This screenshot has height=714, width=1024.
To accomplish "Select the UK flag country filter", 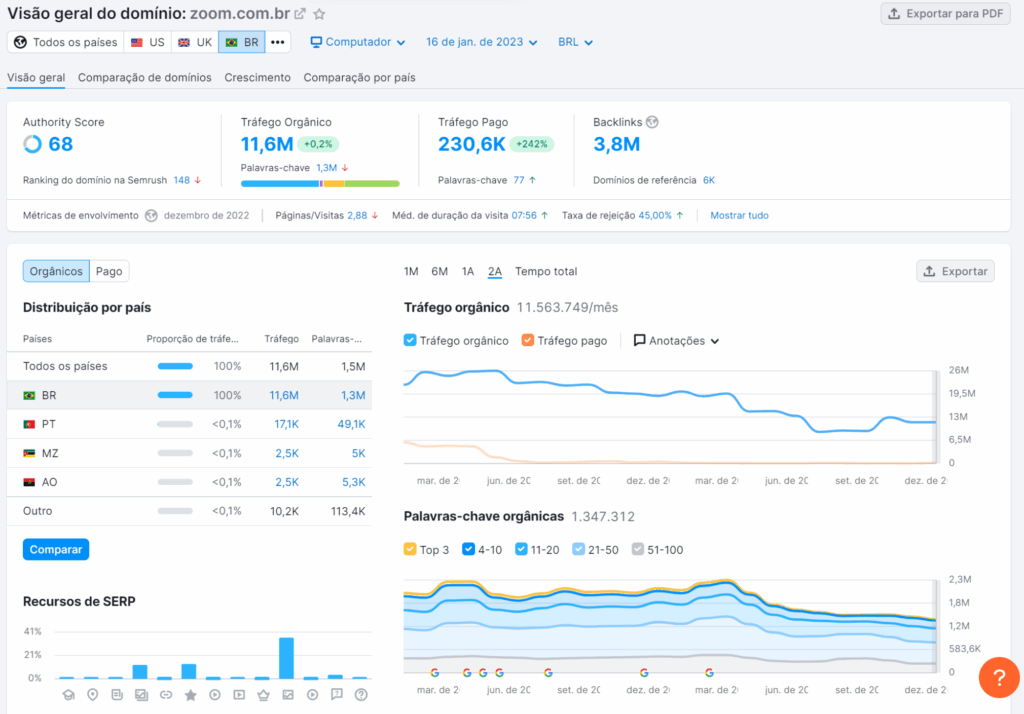I will click(195, 42).
